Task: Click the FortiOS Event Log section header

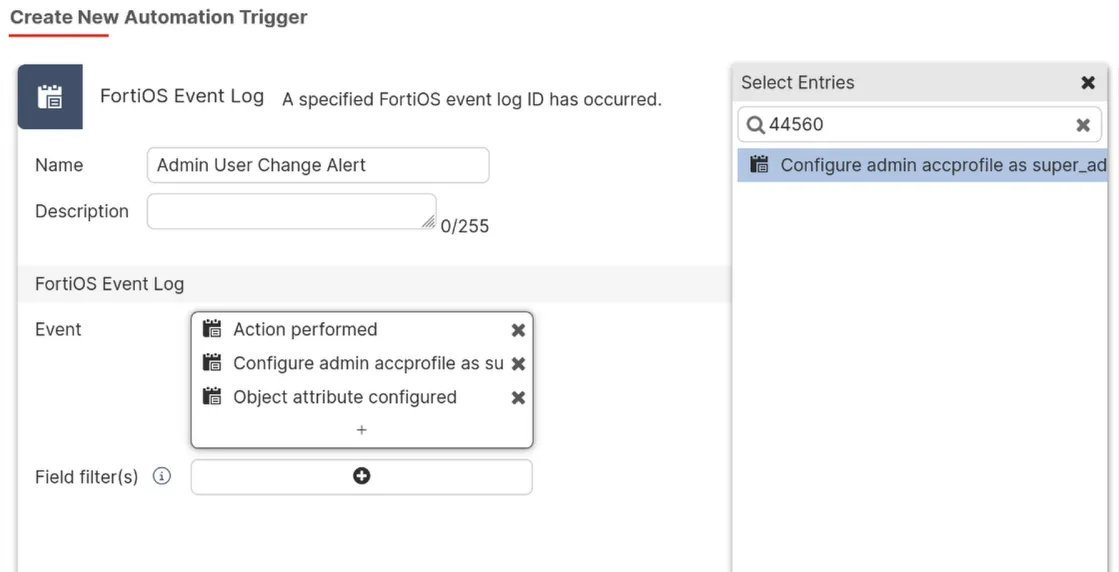Action: [x=374, y=284]
